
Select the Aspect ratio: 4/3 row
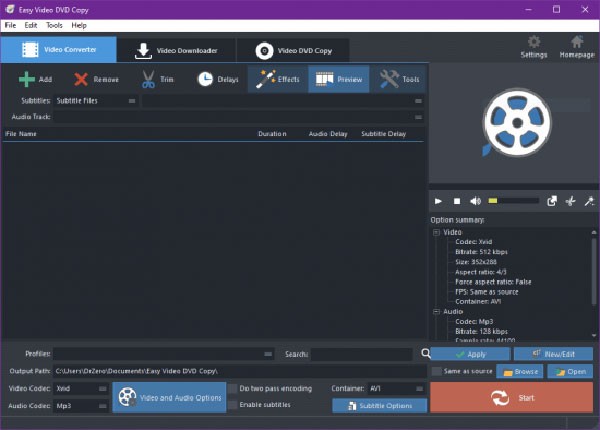pos(481,272)
